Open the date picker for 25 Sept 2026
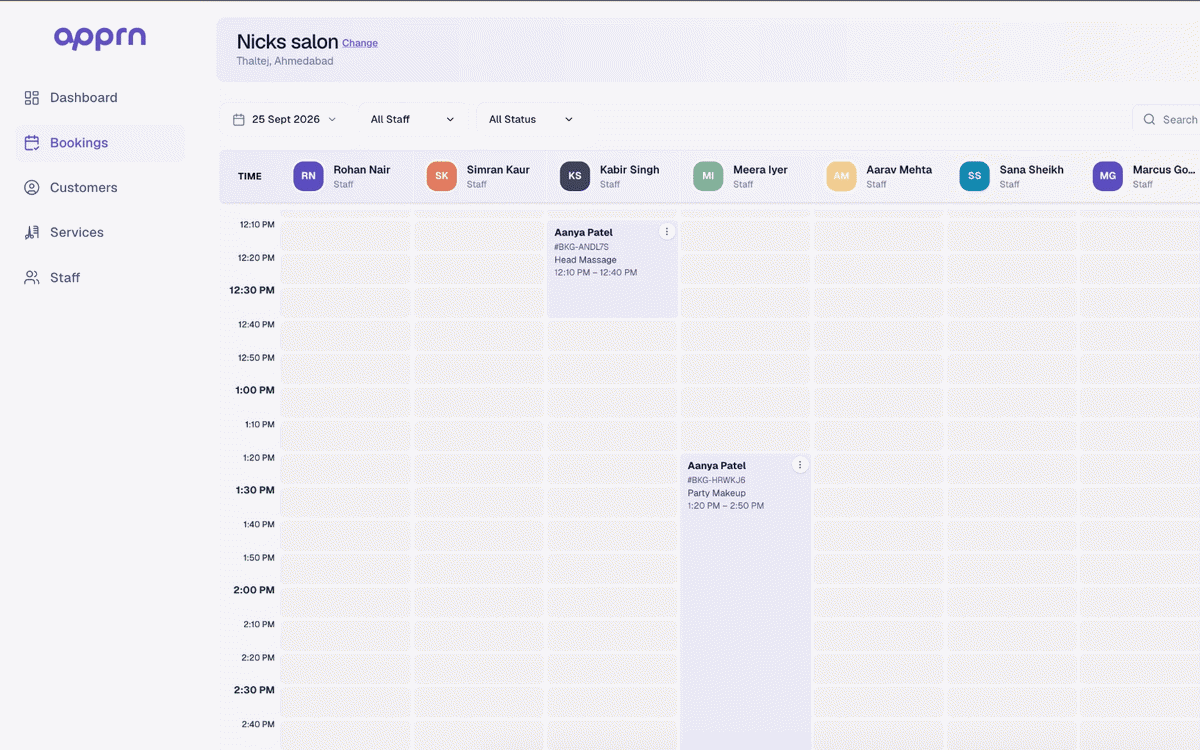Image resolution: width=1200 pixels, height=750 pixels. pyautogui.click(x=285, y=120)
